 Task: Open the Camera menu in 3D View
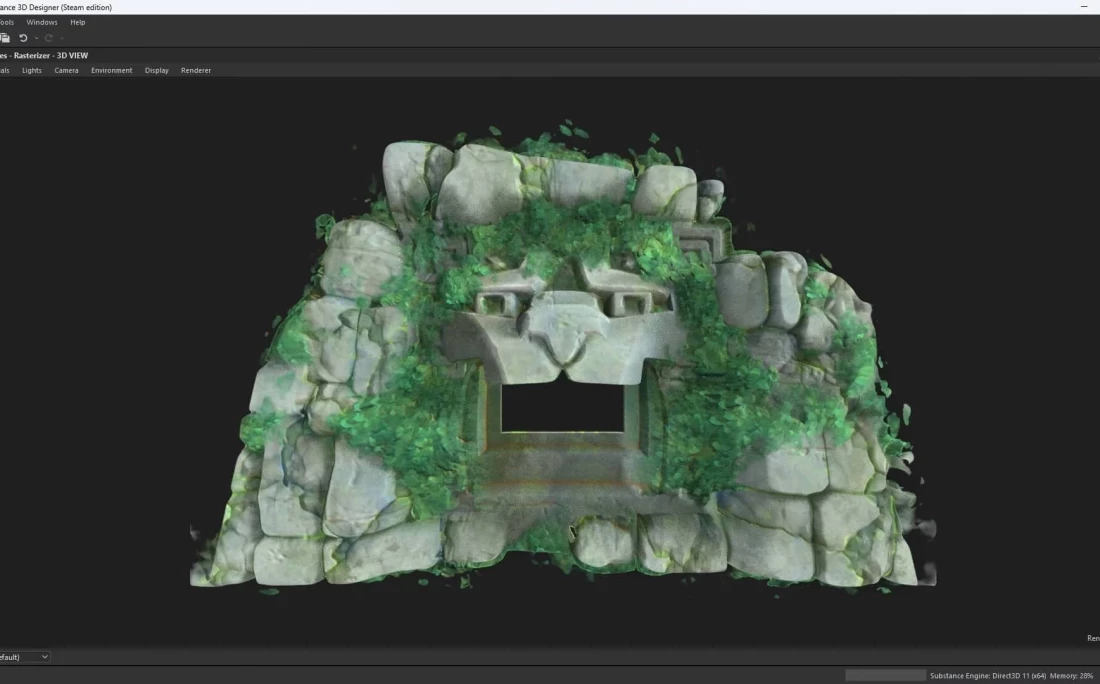pos(66,70)
